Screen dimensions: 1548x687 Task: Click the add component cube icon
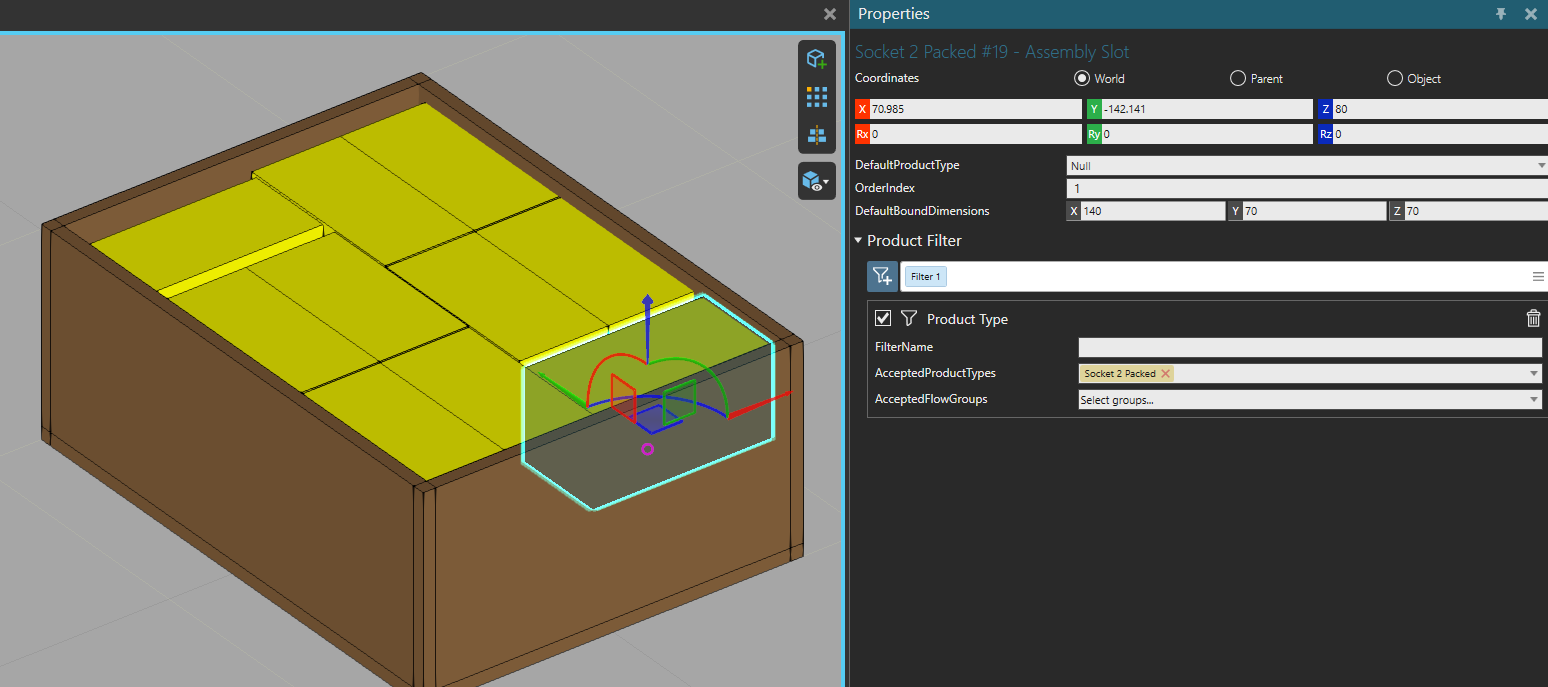(817, 59)
